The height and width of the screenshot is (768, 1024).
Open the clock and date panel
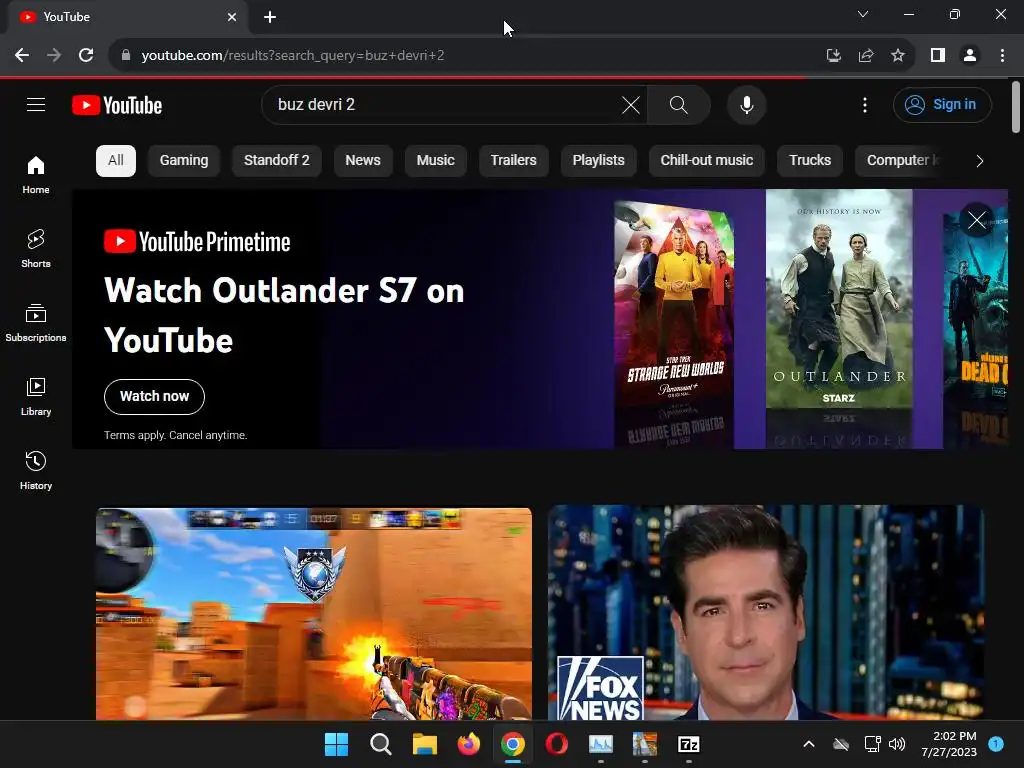click(x=948, y=744)
